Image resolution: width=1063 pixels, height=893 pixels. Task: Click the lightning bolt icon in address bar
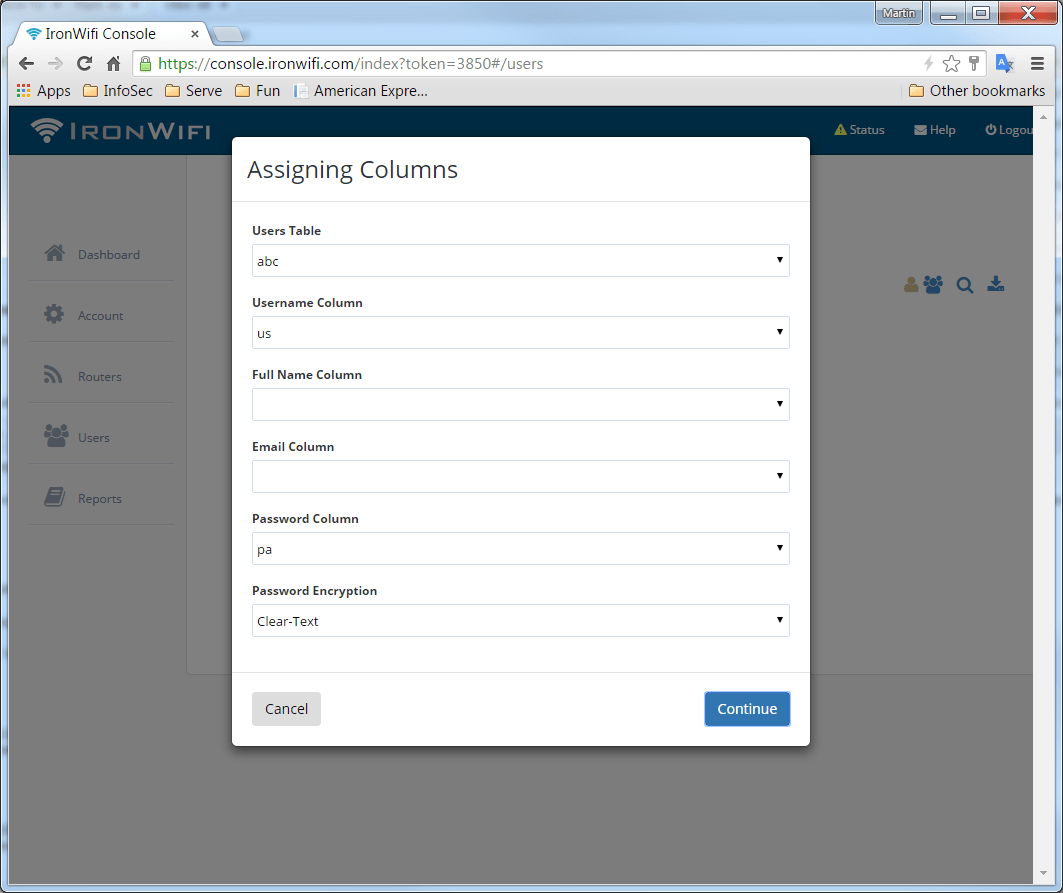click(929, 64)
